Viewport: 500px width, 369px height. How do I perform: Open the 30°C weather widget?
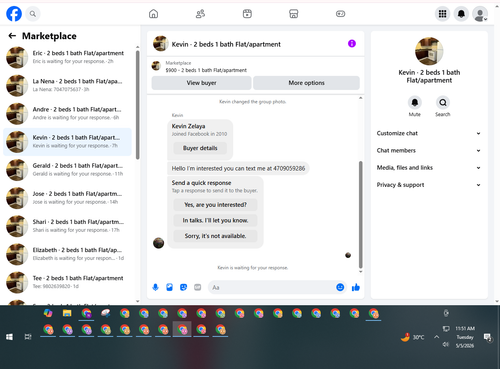(x=413, y=337)
